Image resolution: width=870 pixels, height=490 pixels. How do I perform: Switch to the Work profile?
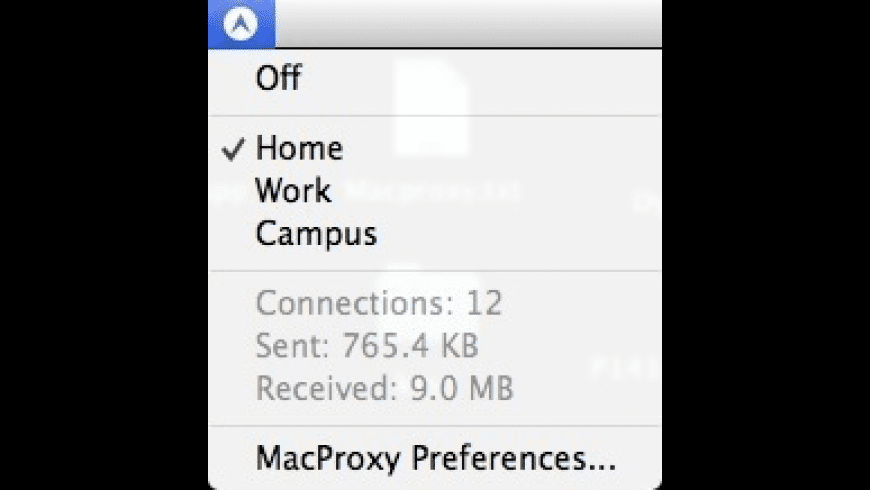pos(293,191)
